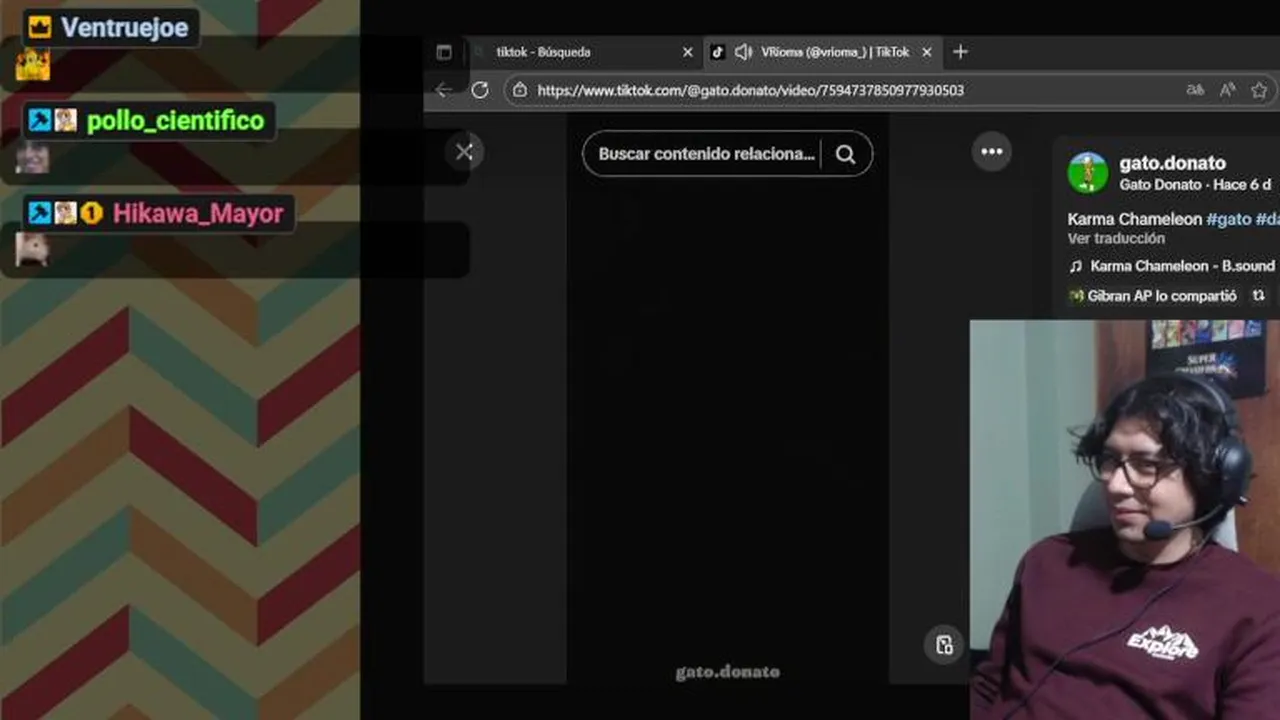View site information lock icon
This screenshot has width=1280, height=720.
pyautogui.click(x=519, y=90)
